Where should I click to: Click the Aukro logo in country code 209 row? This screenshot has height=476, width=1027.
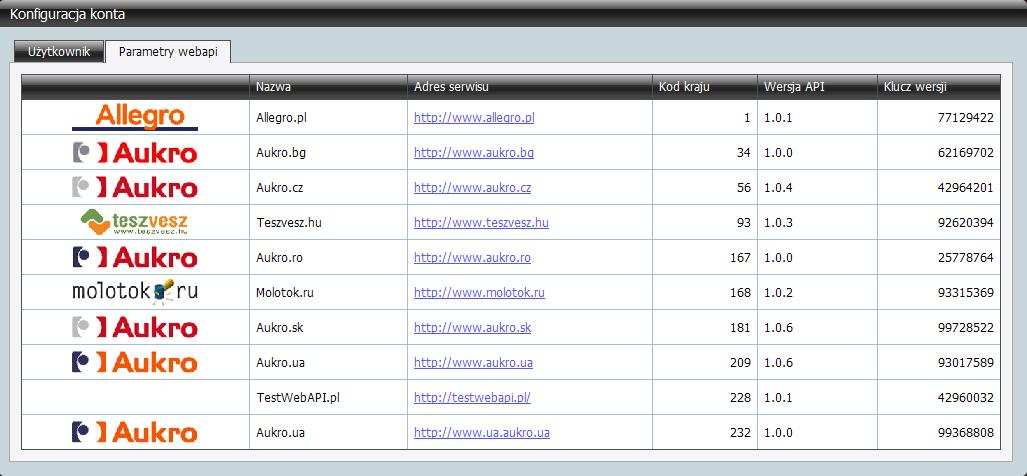(135, 362)
